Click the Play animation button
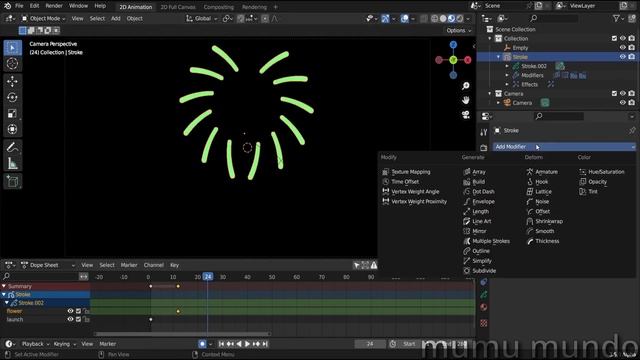640x360 pixels. coord(247,344)
